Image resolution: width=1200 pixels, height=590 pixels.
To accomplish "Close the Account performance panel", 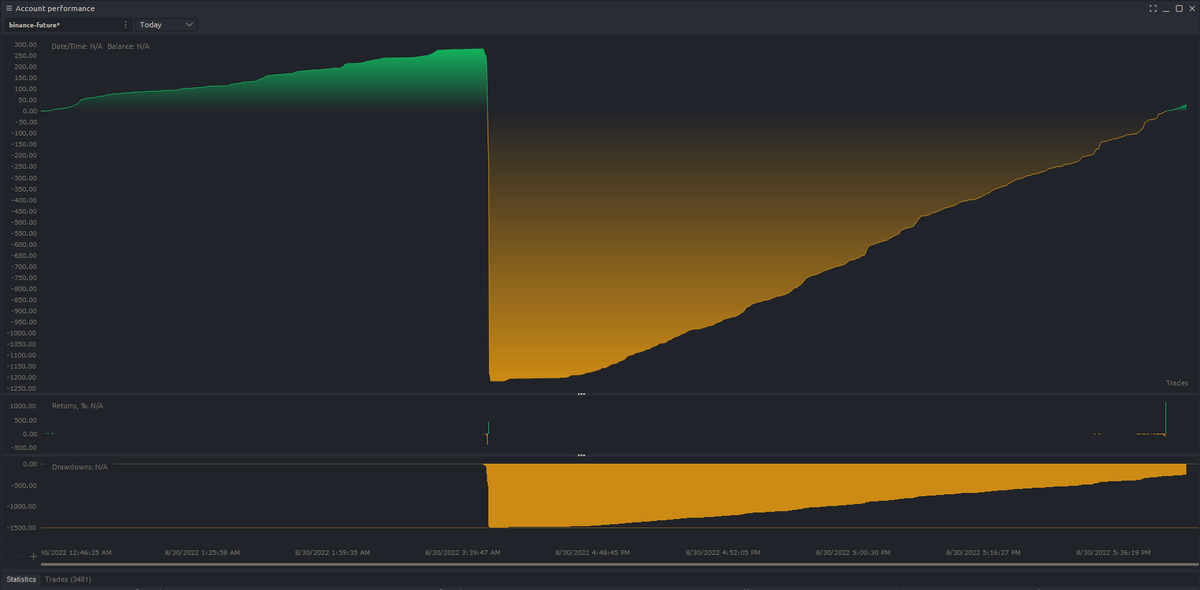I will tap(1191, 8).
